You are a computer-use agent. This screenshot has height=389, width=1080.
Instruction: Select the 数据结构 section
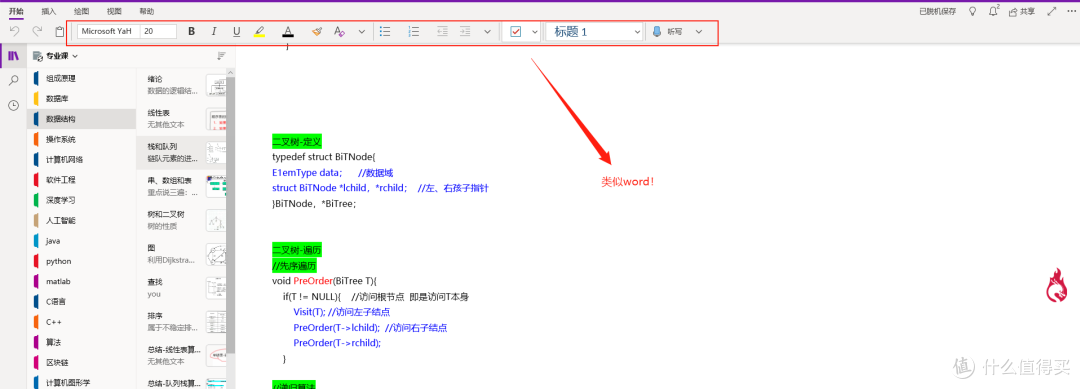pos(81,119)
